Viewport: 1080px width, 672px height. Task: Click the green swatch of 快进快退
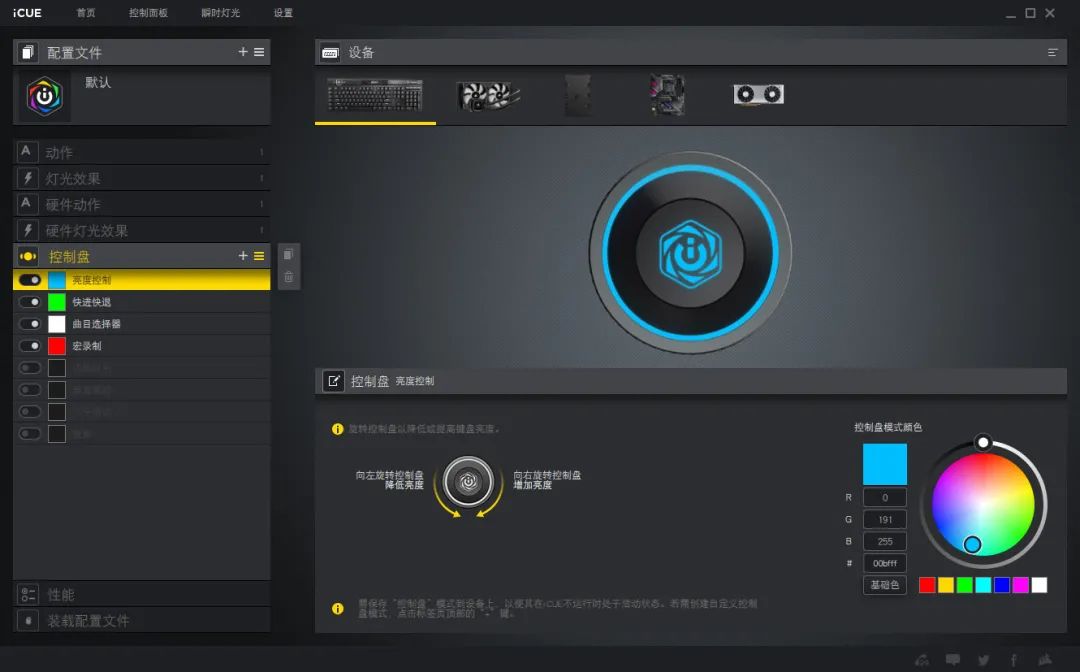tap(56, 302)
